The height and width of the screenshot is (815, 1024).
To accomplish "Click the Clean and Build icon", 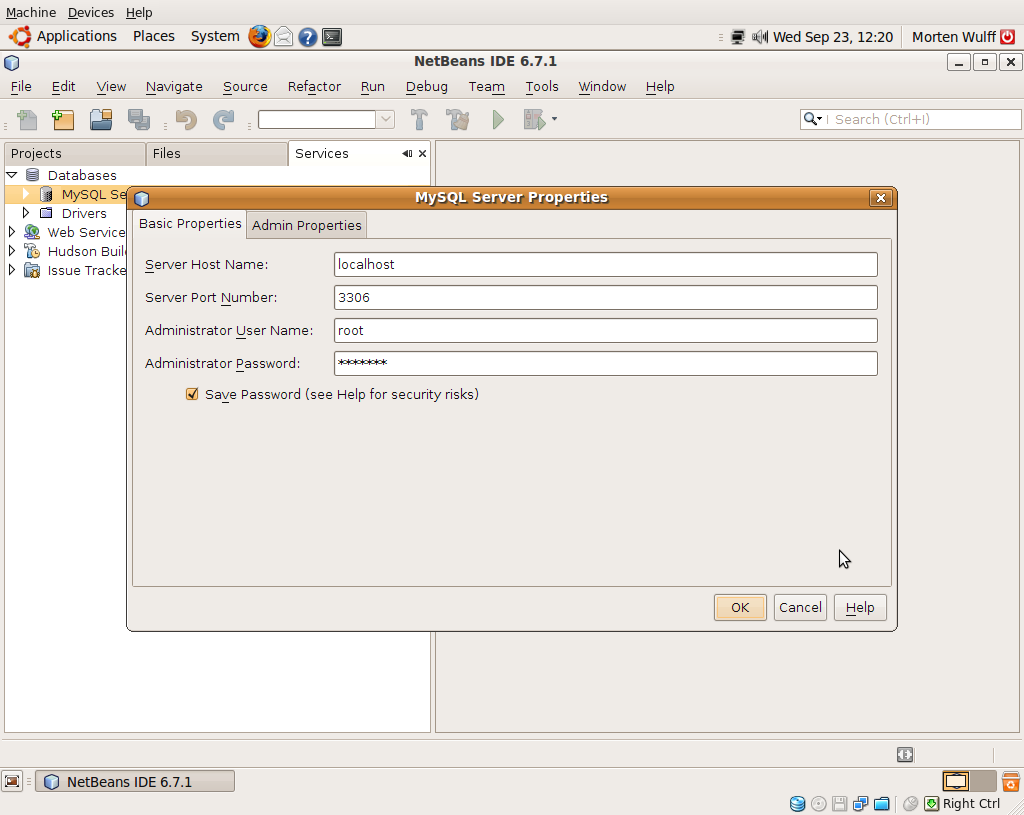I will (457, 120).
